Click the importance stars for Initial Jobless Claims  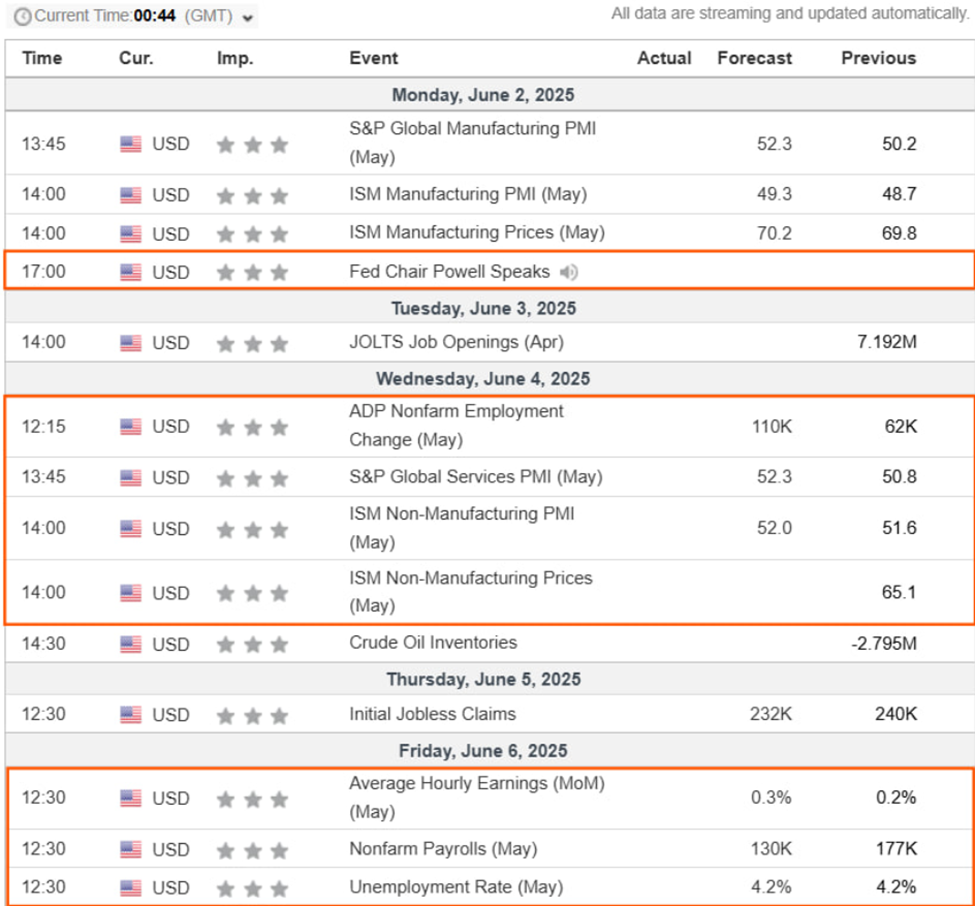click(252, 716)
